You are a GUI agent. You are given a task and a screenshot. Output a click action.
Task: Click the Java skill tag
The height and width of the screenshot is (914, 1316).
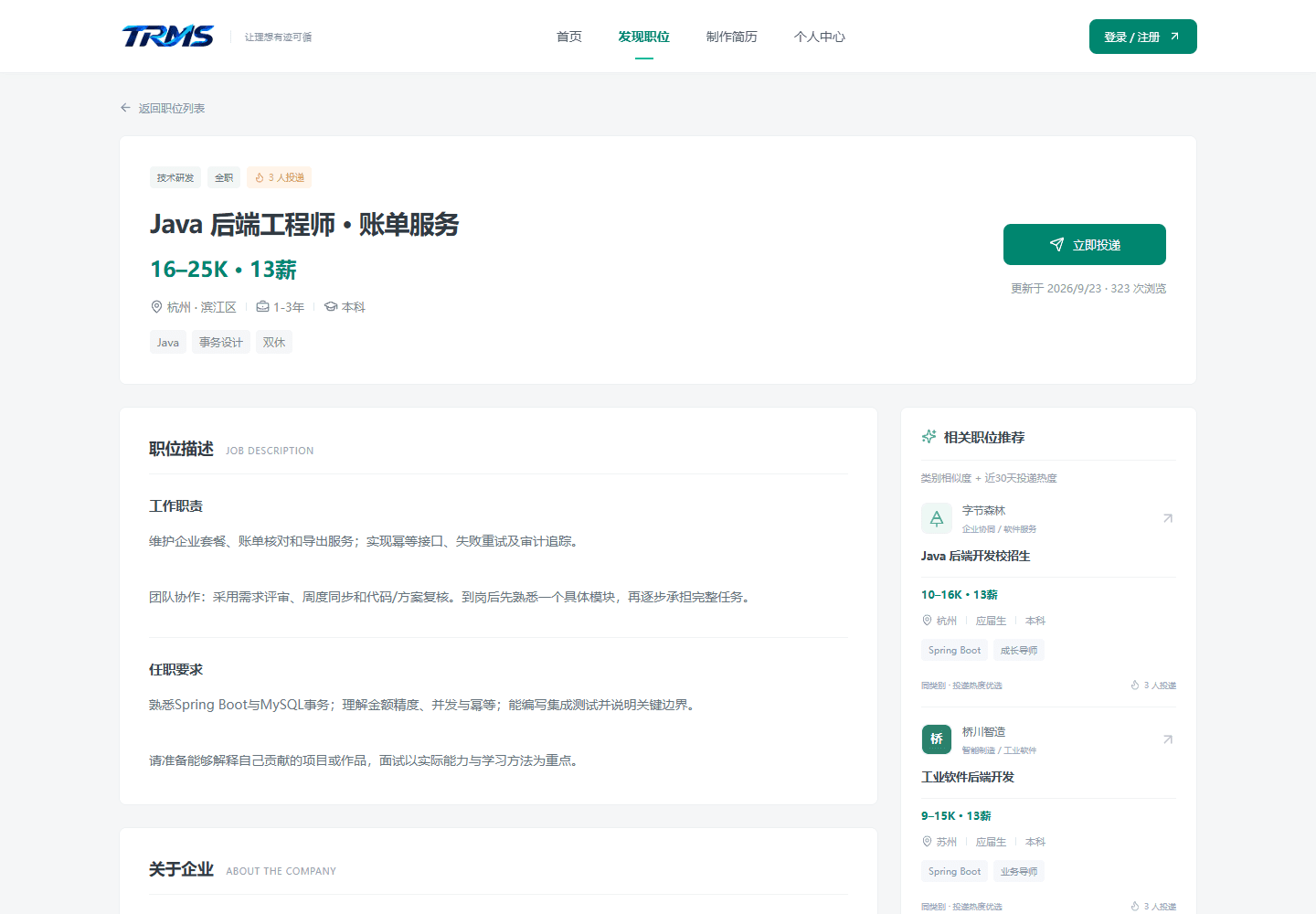[168, 343]
